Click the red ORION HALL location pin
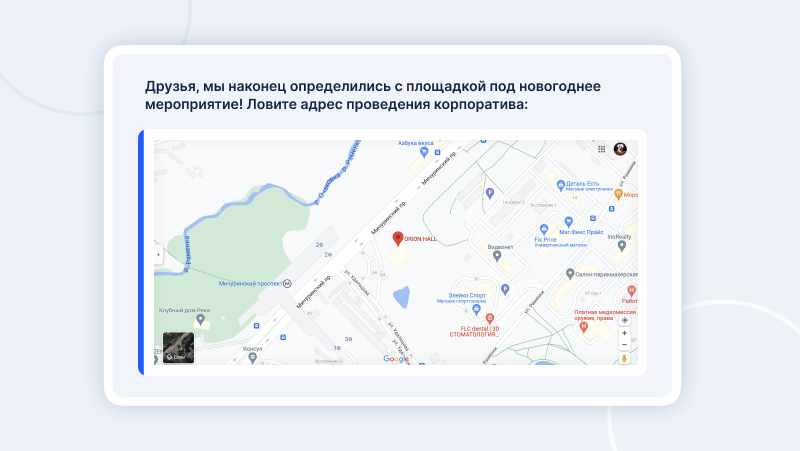The height and width of the screenshot is (451, 800). pyautogui.click(x=397, y=238)
